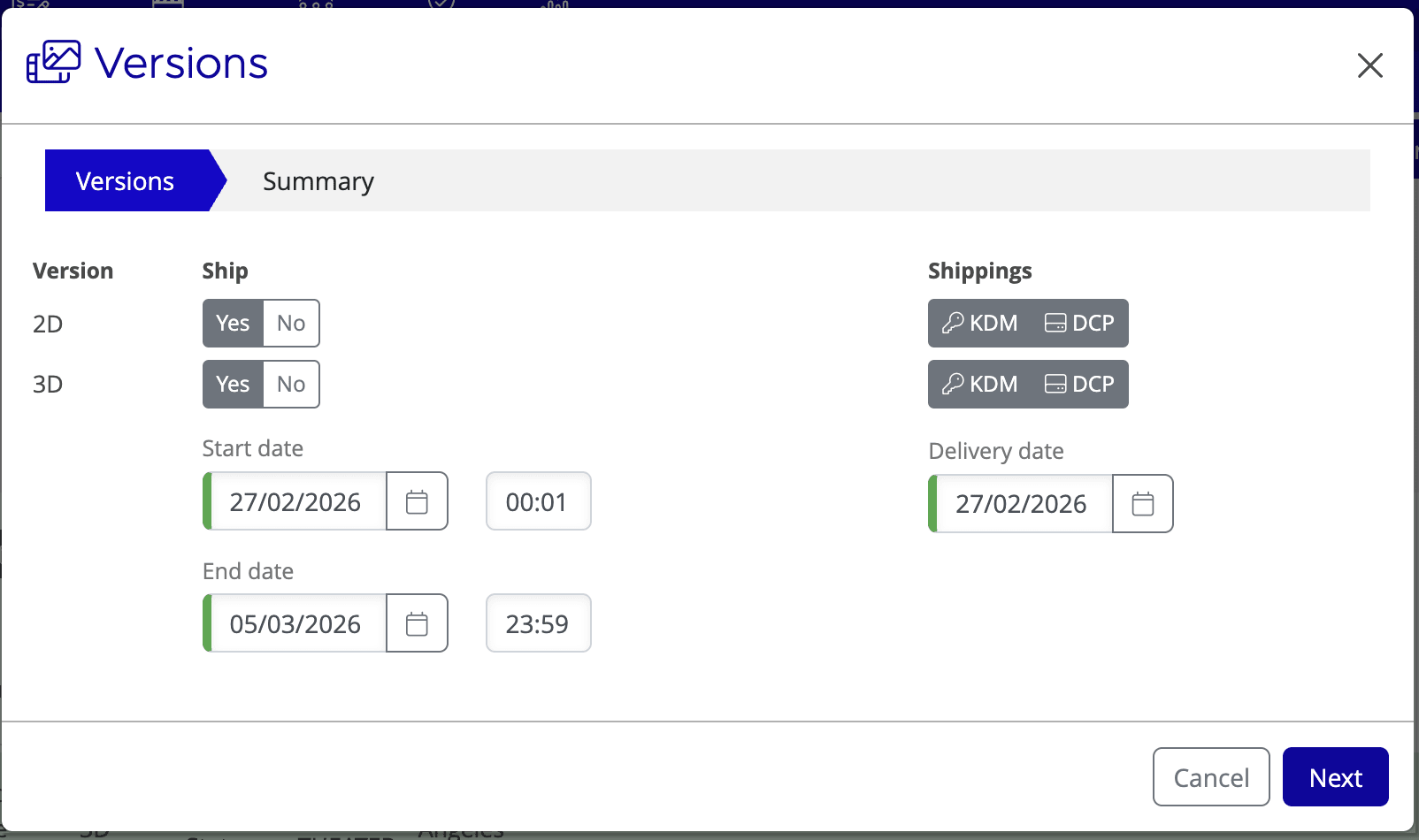Open the Delivery date calendar picker
This screenshot has width=1419, height=840.
coord(1142,504)
